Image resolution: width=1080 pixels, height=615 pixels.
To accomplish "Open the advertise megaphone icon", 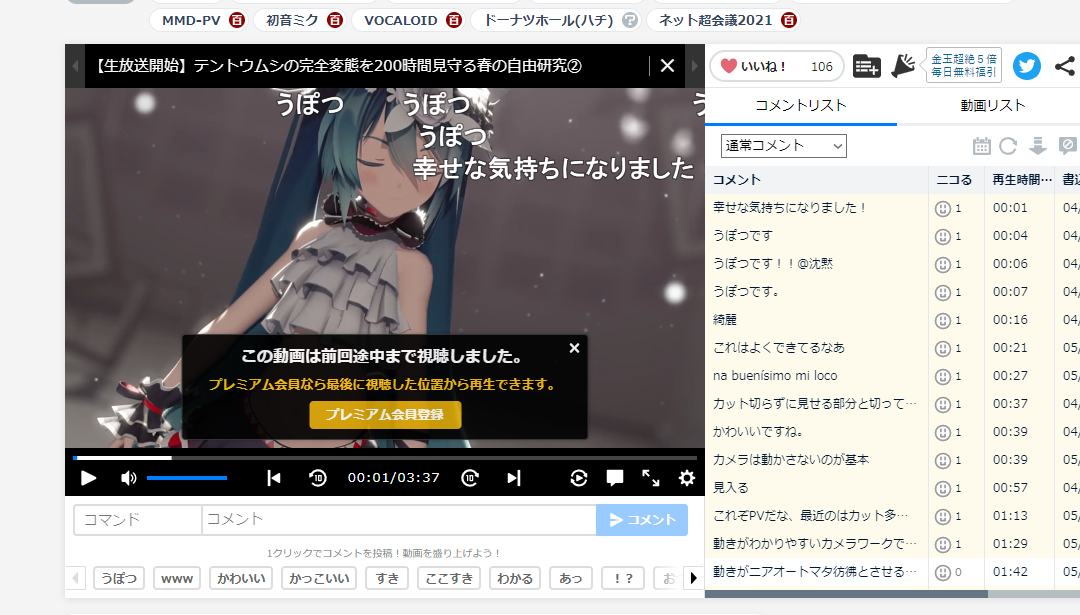I will 903,66.
